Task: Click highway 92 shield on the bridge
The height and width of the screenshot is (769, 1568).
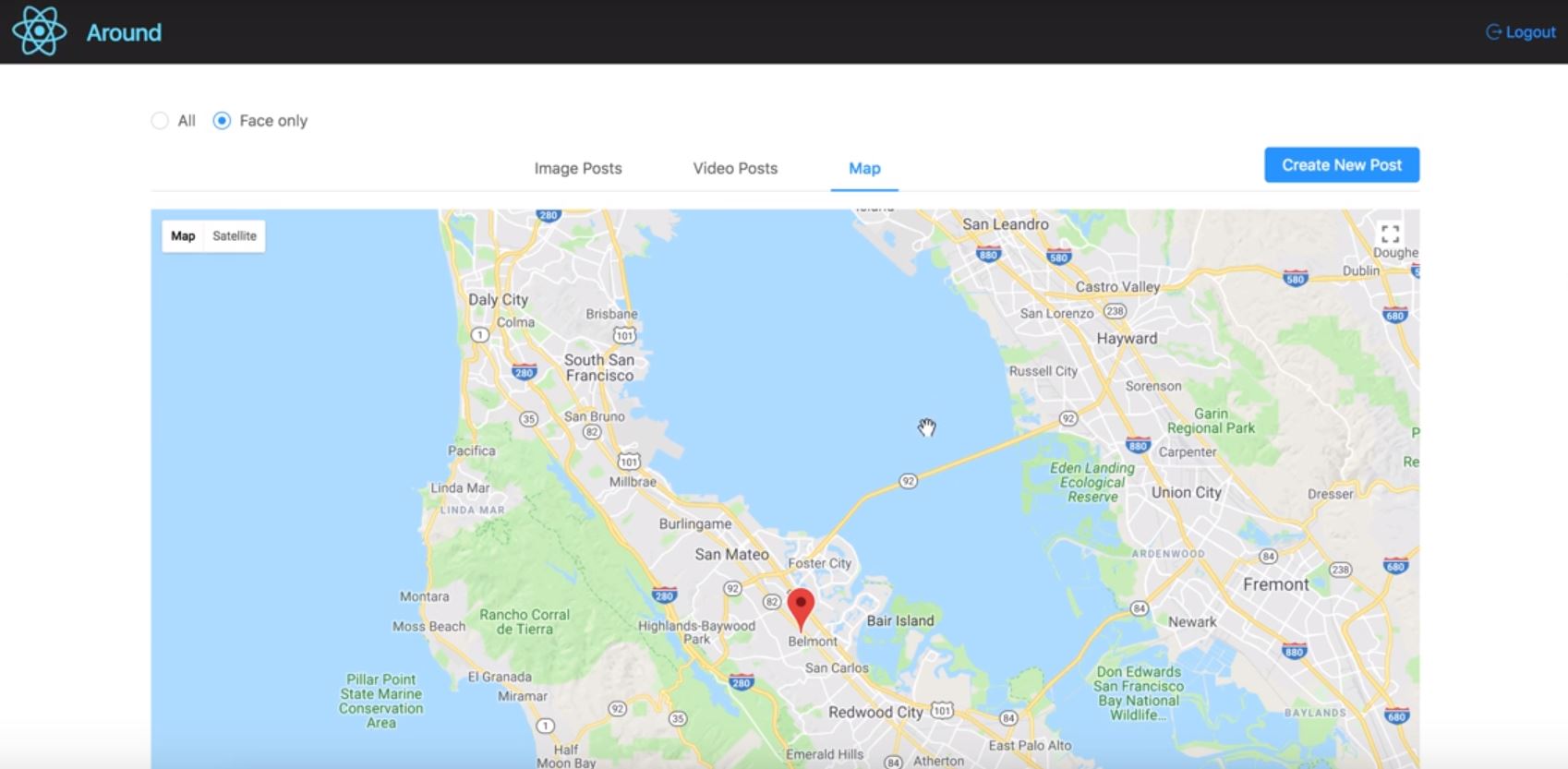Action: coord(909,481)
